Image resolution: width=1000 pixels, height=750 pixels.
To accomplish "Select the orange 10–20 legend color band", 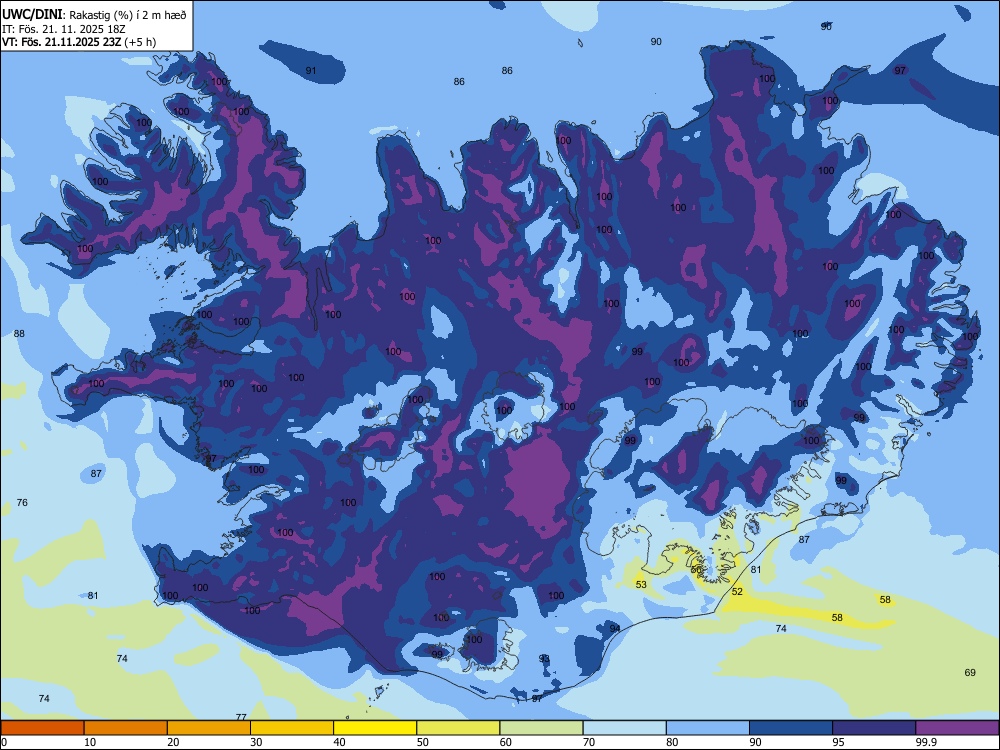I will tap(126, 728).
